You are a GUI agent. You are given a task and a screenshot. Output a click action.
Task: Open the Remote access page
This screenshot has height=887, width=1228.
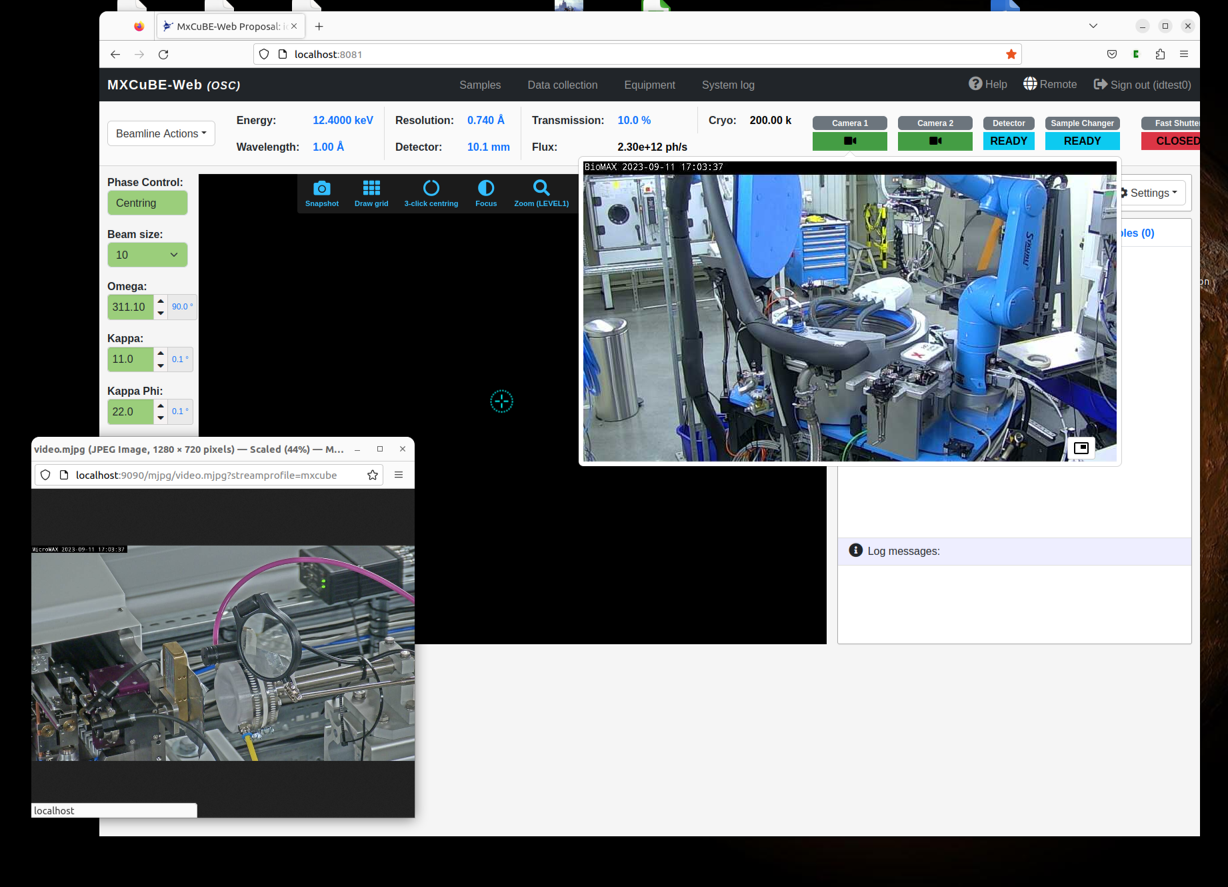pyautogui.click(x=1050, y=85)
